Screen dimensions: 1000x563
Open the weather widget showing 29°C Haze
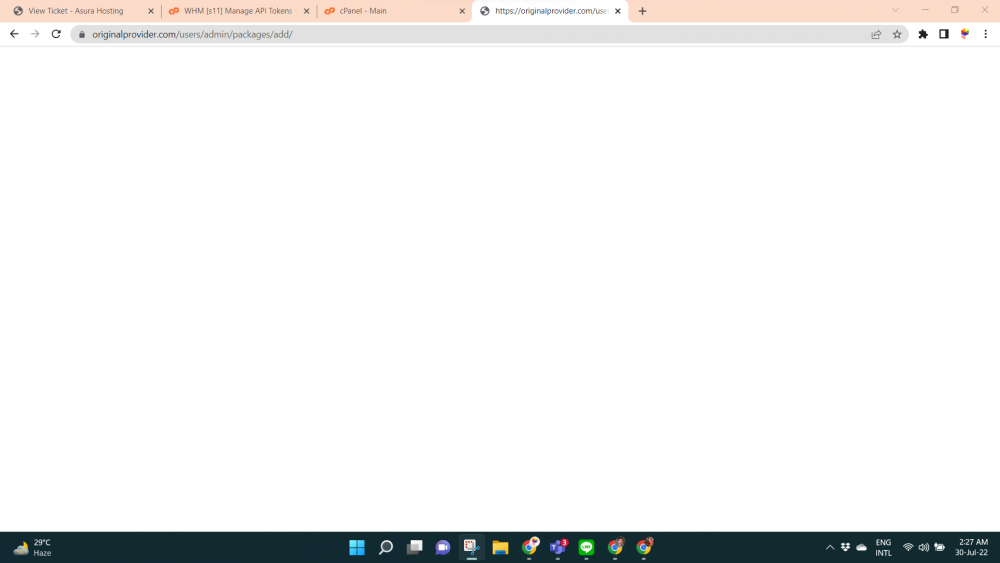(x=33, y=548)
